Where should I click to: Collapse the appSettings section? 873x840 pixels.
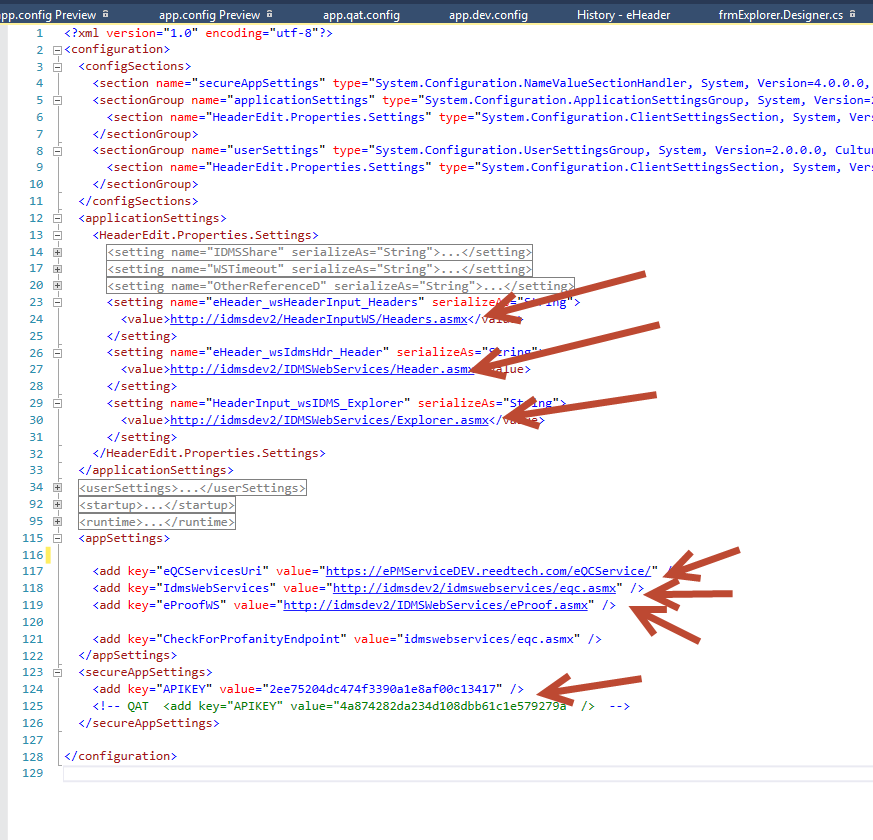point(57,537)
